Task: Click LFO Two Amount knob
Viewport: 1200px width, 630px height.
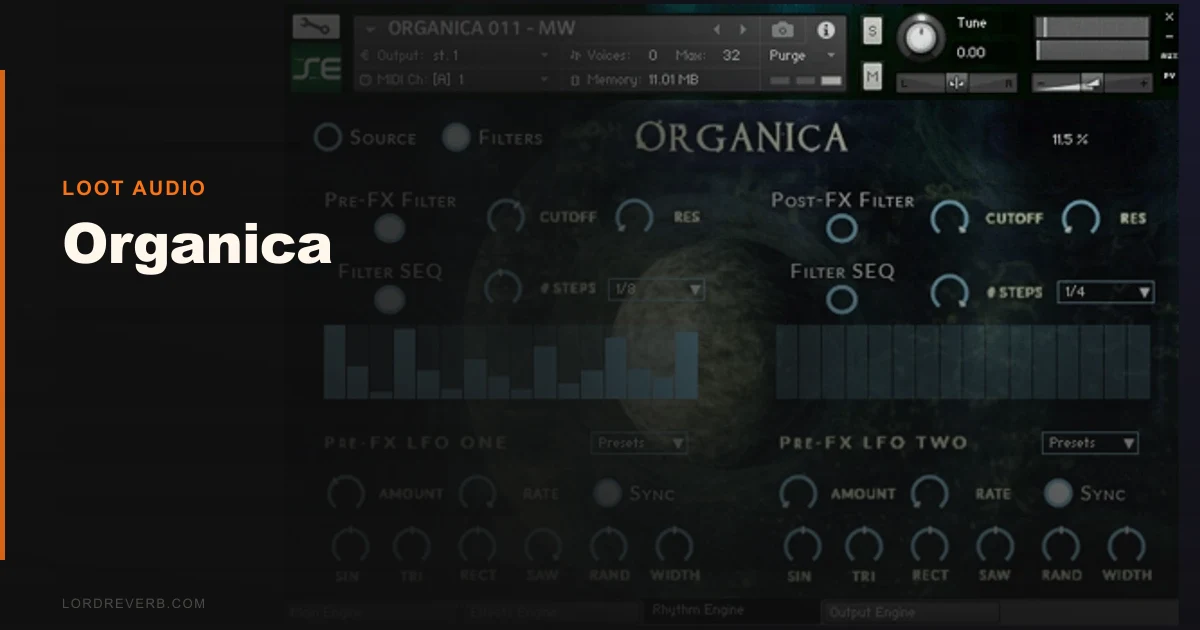Action: point(798,493)
